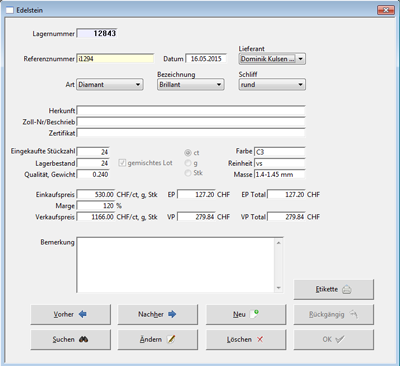The height and width of the screenshot is (366, 400).
Task: Click the Eingekaufte Stückzahl field
Action: [x=93, y=152]
